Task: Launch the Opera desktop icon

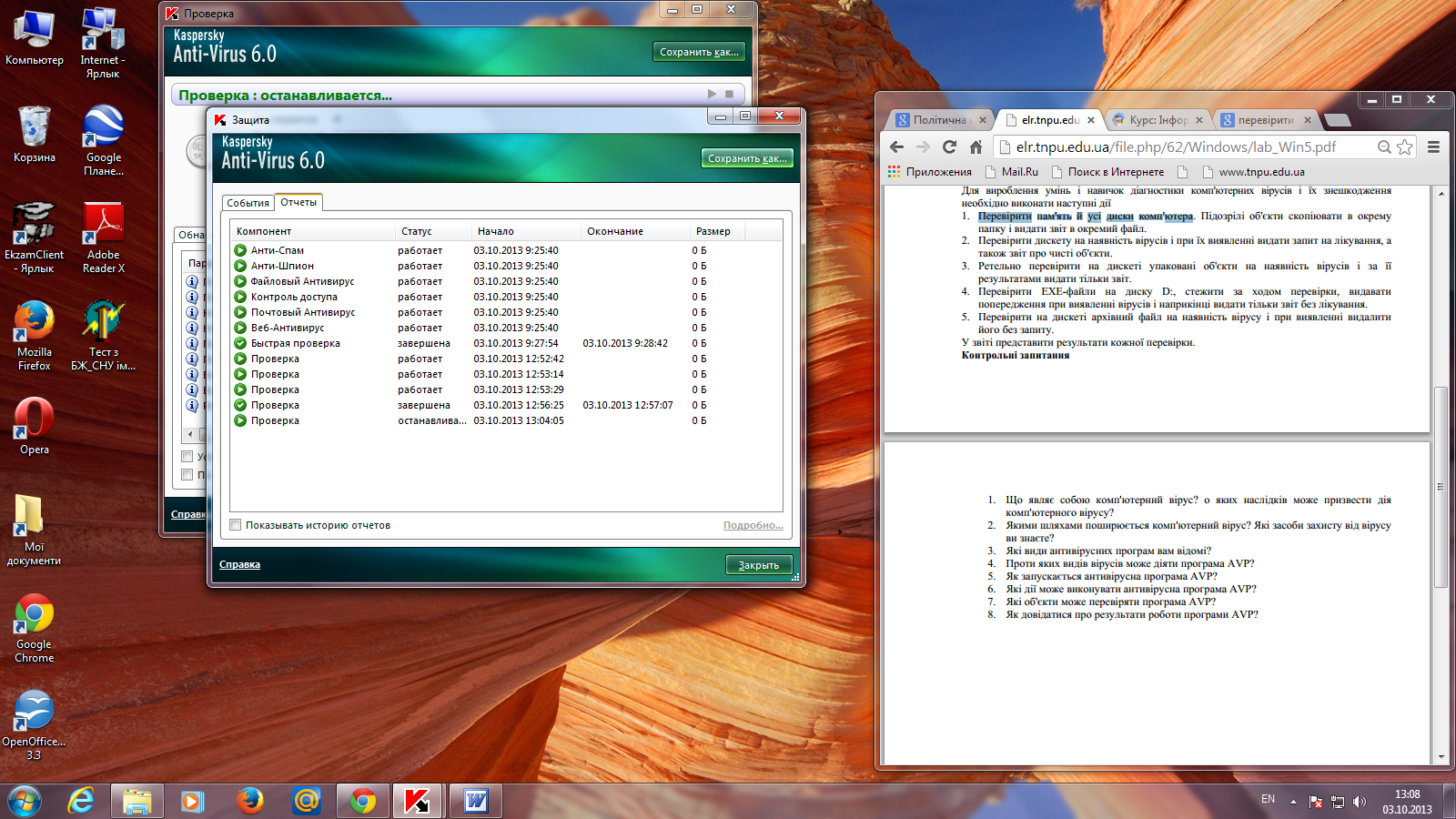Action: pyautogui.click(x=35, y=425)
